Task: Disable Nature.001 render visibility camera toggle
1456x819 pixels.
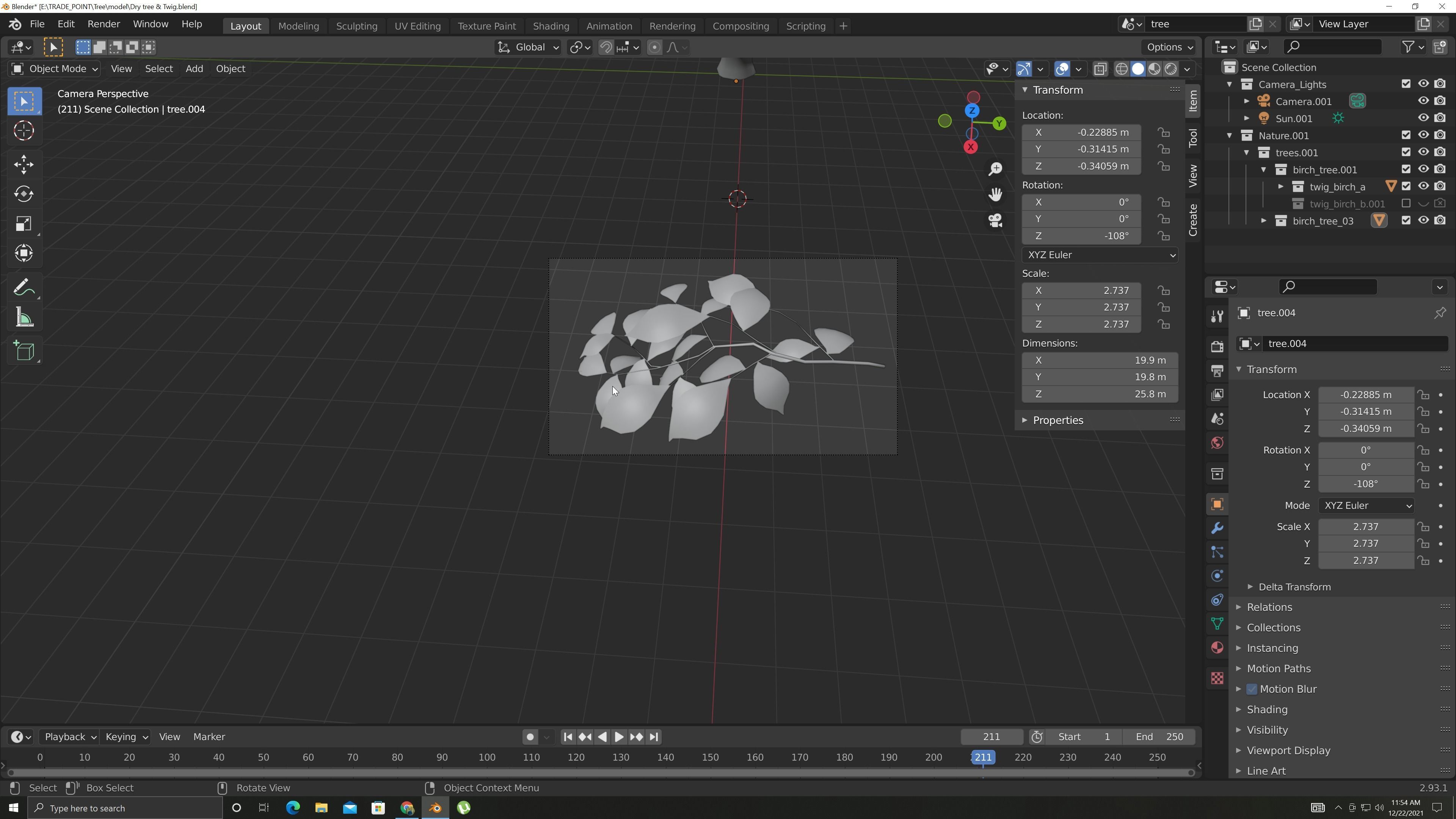Action: tap(1440, 135)
